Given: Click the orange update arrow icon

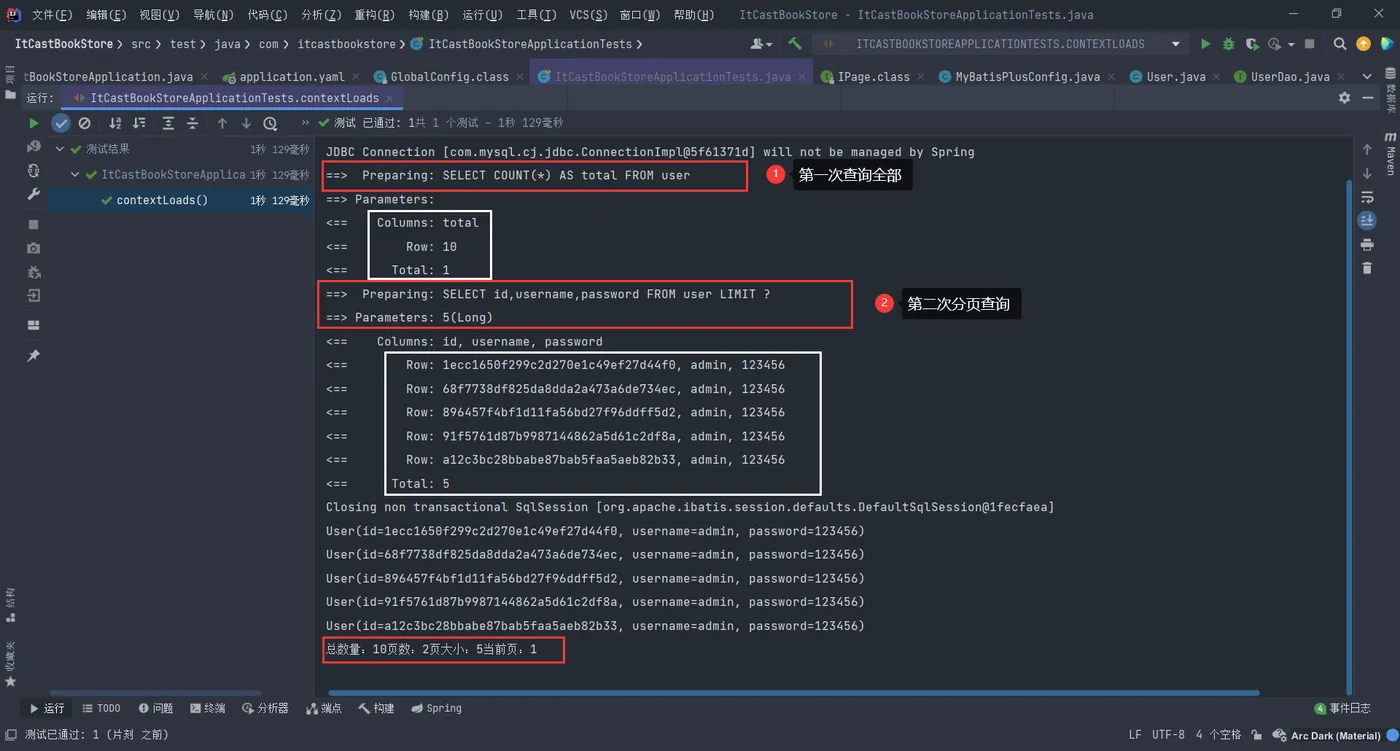Looking at the screenshot, I should (x=1363, y=44).
